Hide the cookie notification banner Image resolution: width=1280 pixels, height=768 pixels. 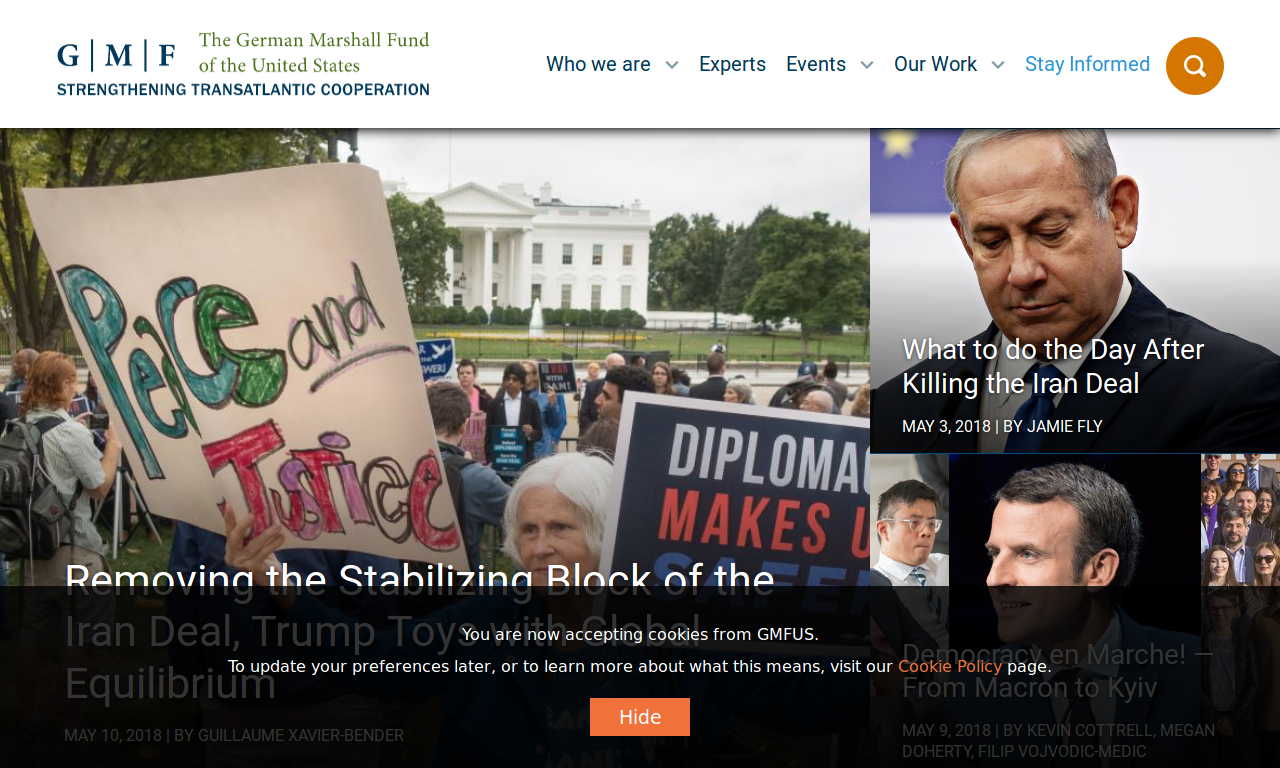pos(640,717)
